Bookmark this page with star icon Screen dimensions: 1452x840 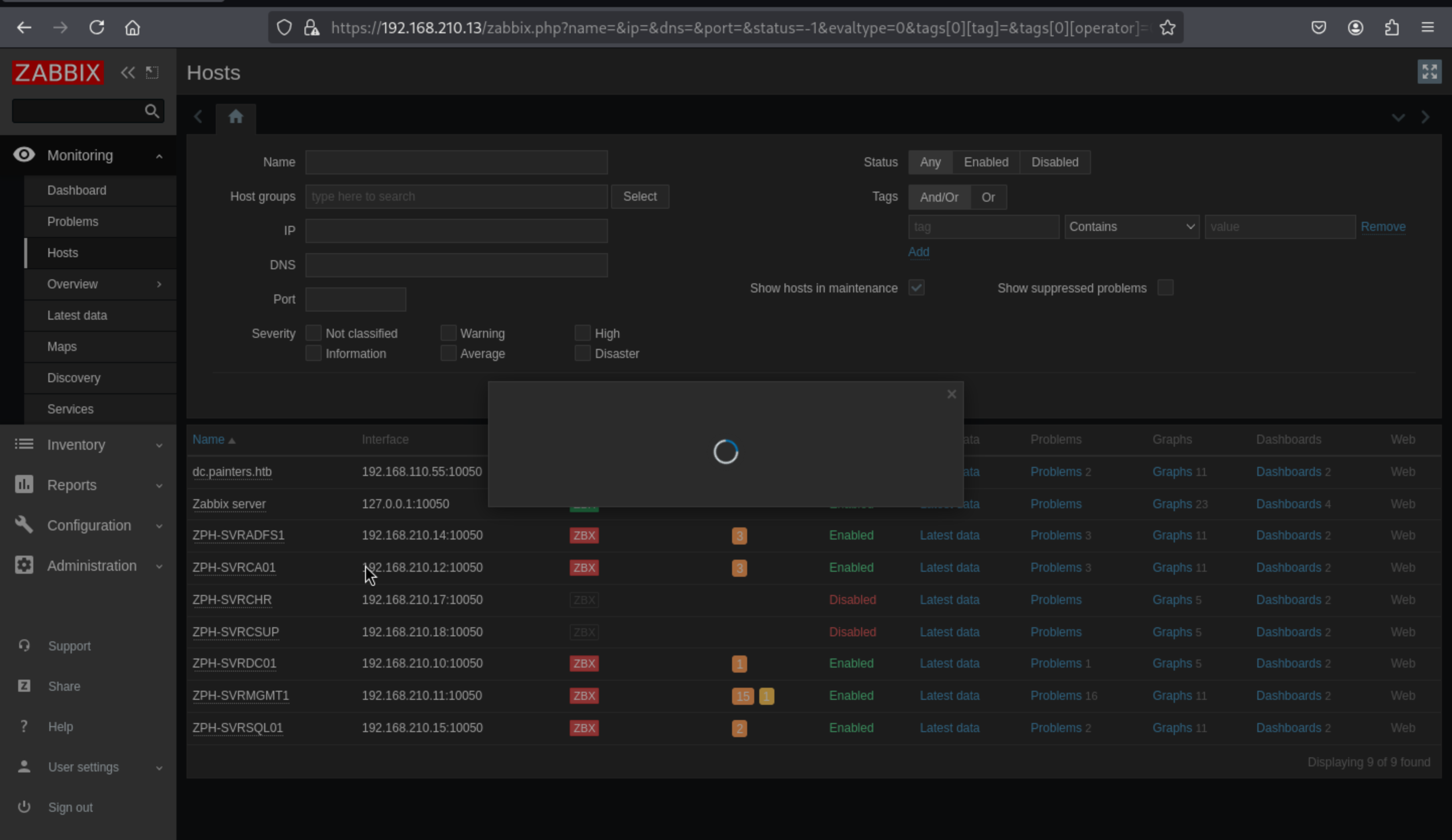[x=1167, y=28]
